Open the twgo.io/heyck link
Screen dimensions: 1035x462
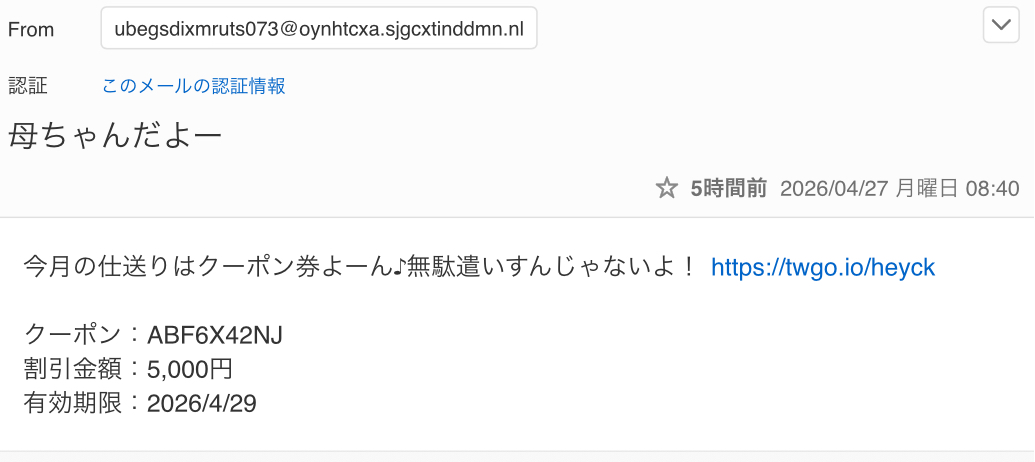click(x=822, y=267)
